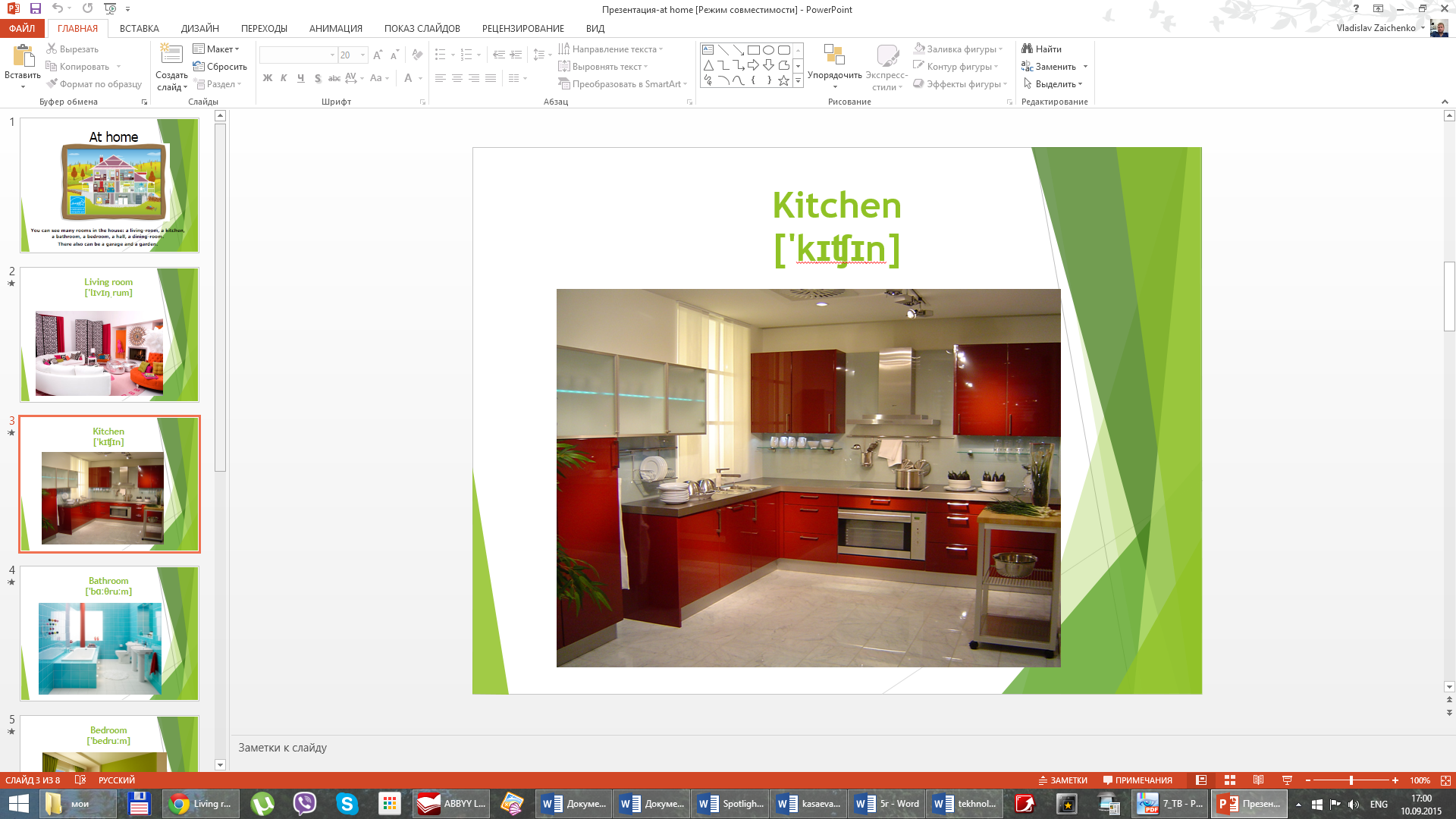The image size is (1456, 819).
Task: Open the ДИЗАЙН ribbon tab
Action: tap(199, 28)
